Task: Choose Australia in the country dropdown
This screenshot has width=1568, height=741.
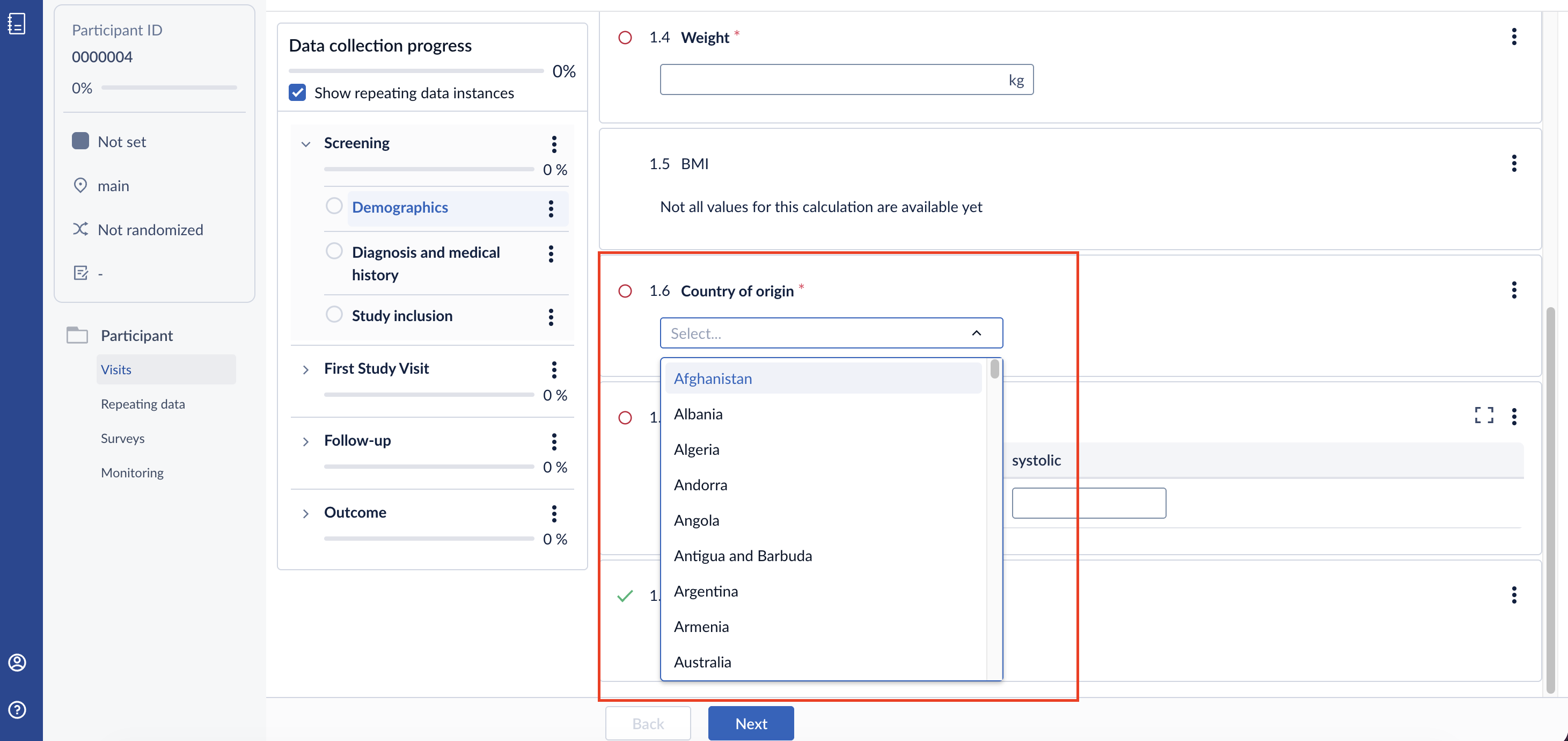Action: pyautogui.click(x=823, y=662)
